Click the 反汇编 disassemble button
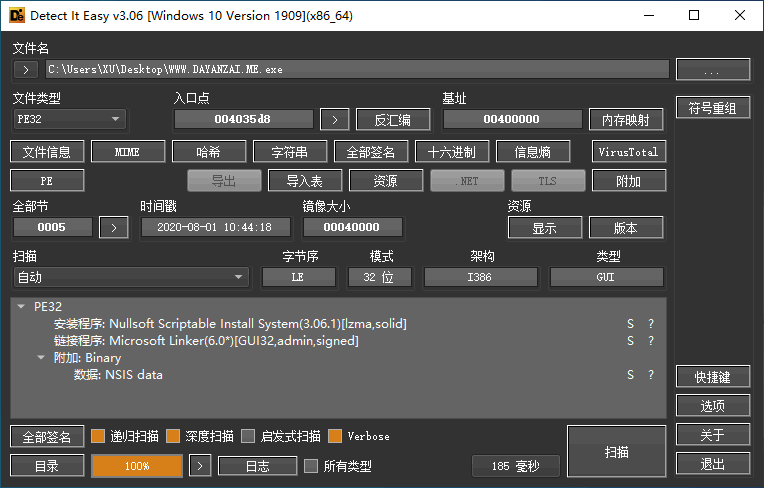Screen dimensions: 764x488 393,119
